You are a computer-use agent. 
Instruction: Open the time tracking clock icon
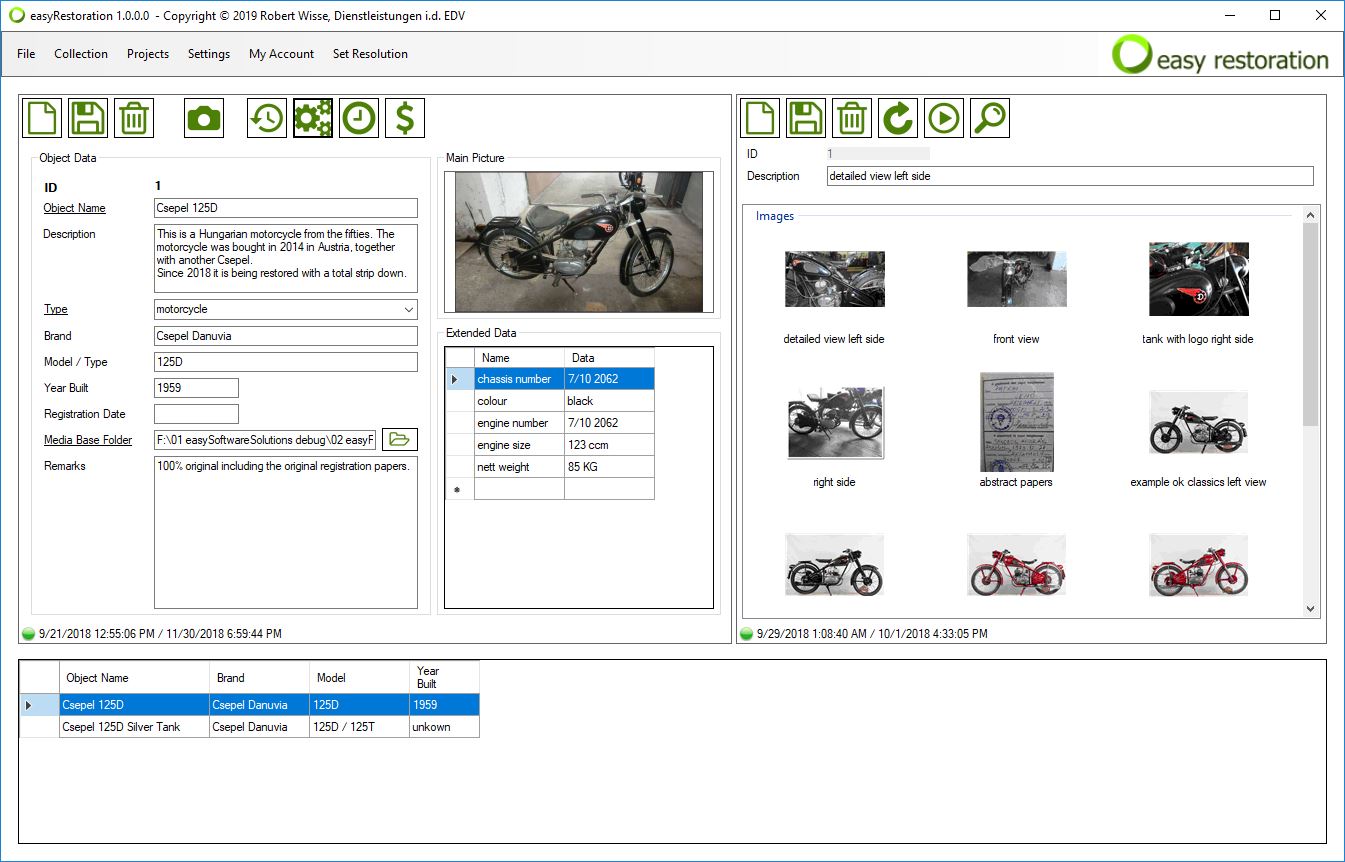pos(359,118)
